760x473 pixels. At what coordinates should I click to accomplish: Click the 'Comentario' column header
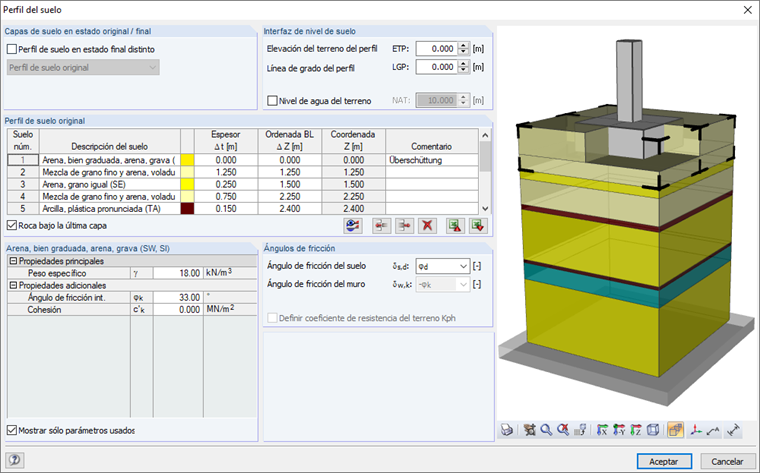pos(431,141)
